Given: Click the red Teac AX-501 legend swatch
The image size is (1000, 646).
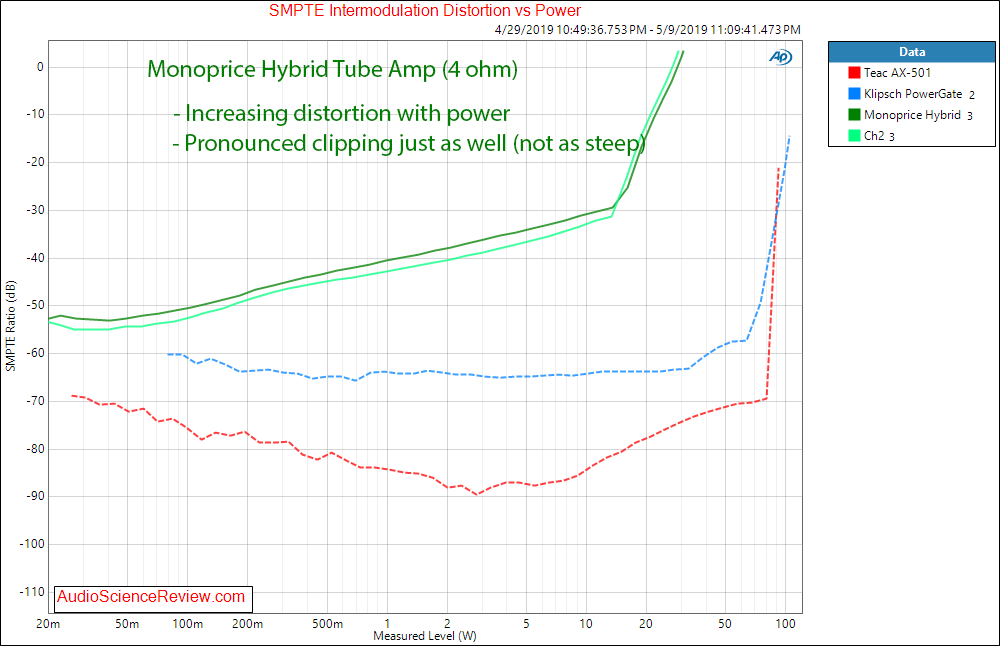Looking at the screenshot, I should tap(855, 73).
